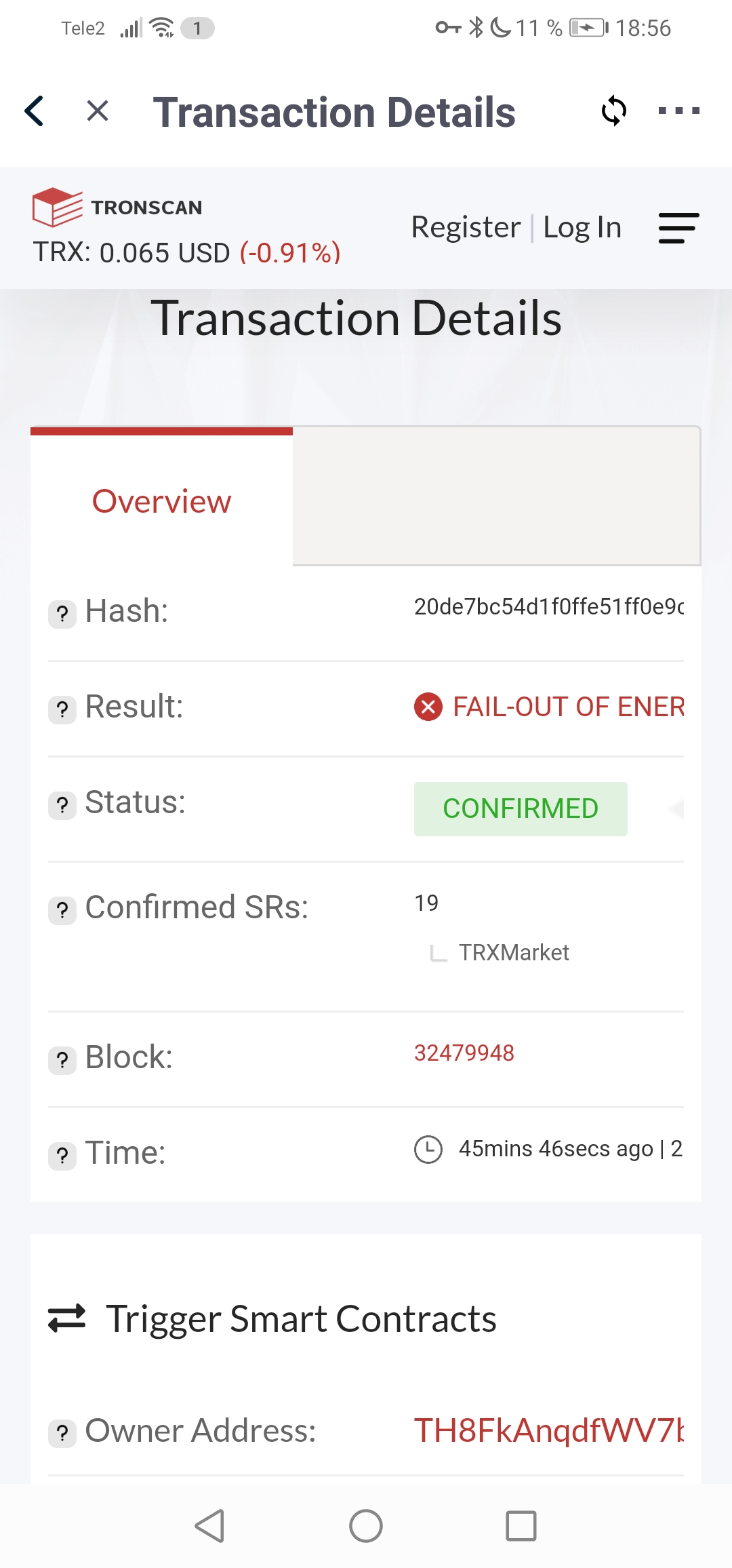The height and width of the screenshot is (1568, 732).
Task: Show help tooltip for Status
Action: click(x=62, y=805)
